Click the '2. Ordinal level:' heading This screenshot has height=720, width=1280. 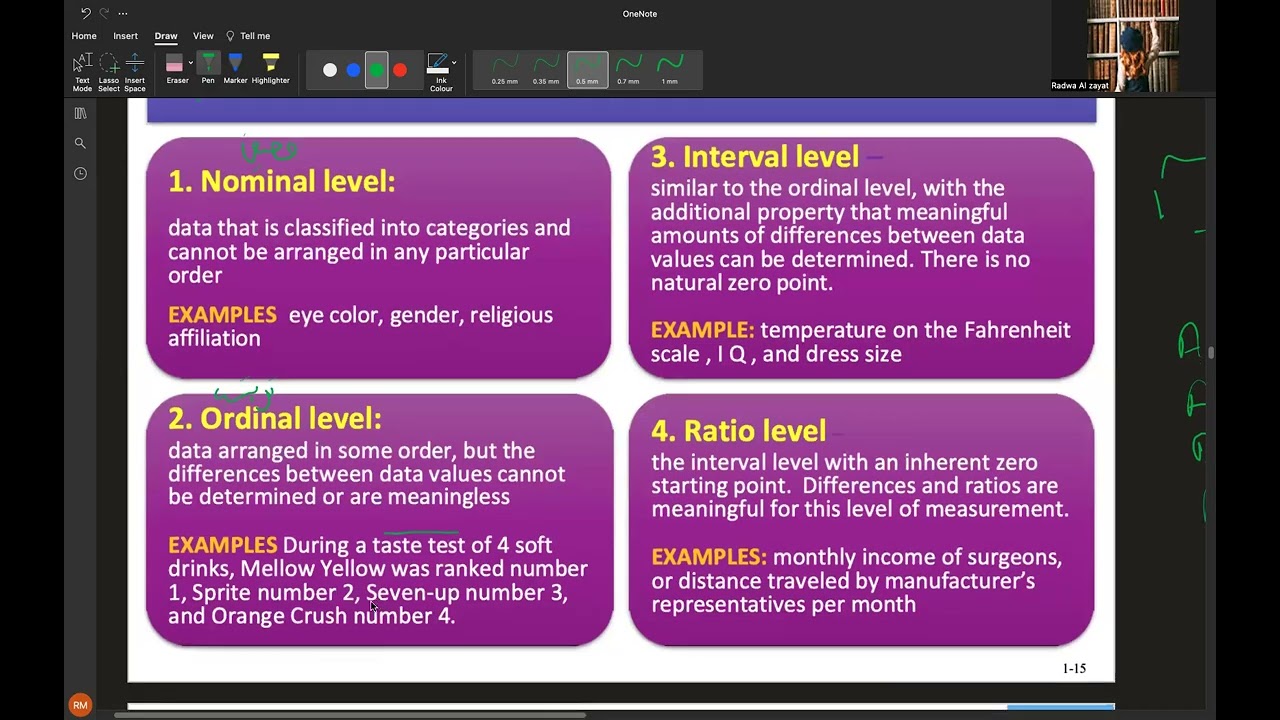coord(275,417)
